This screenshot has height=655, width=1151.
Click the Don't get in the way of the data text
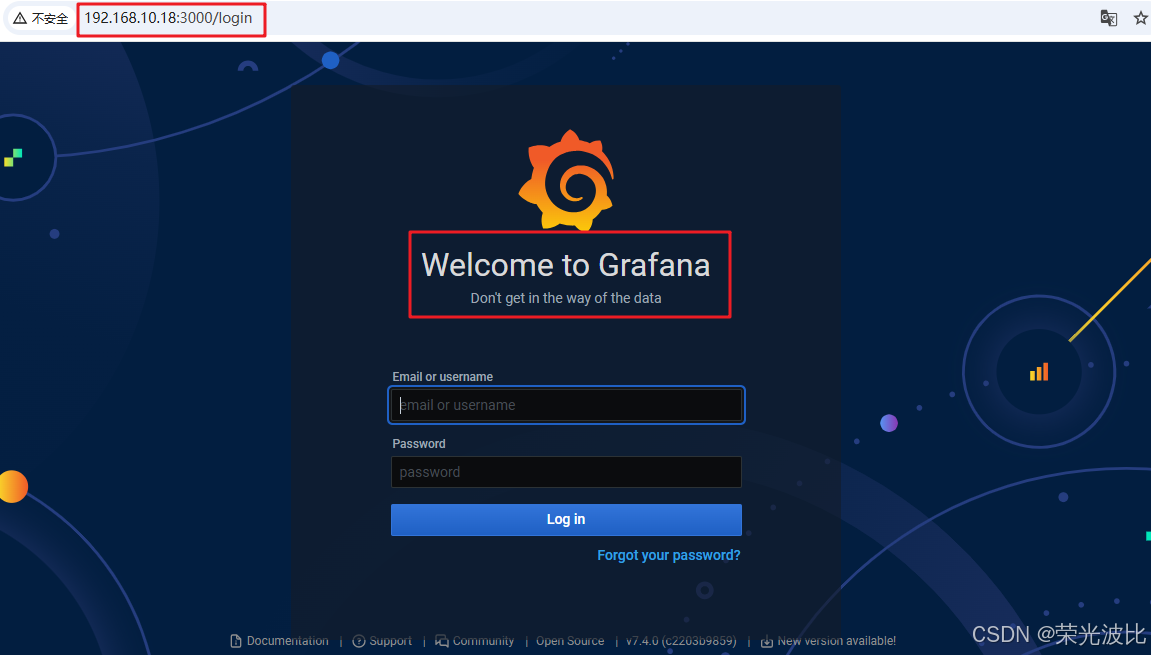coord(566,298)
